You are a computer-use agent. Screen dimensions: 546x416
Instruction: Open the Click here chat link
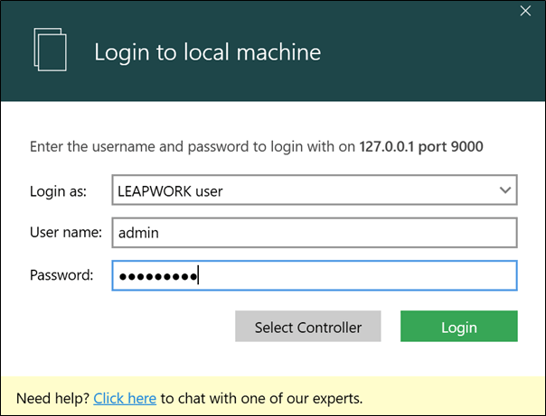pos(125,398)
